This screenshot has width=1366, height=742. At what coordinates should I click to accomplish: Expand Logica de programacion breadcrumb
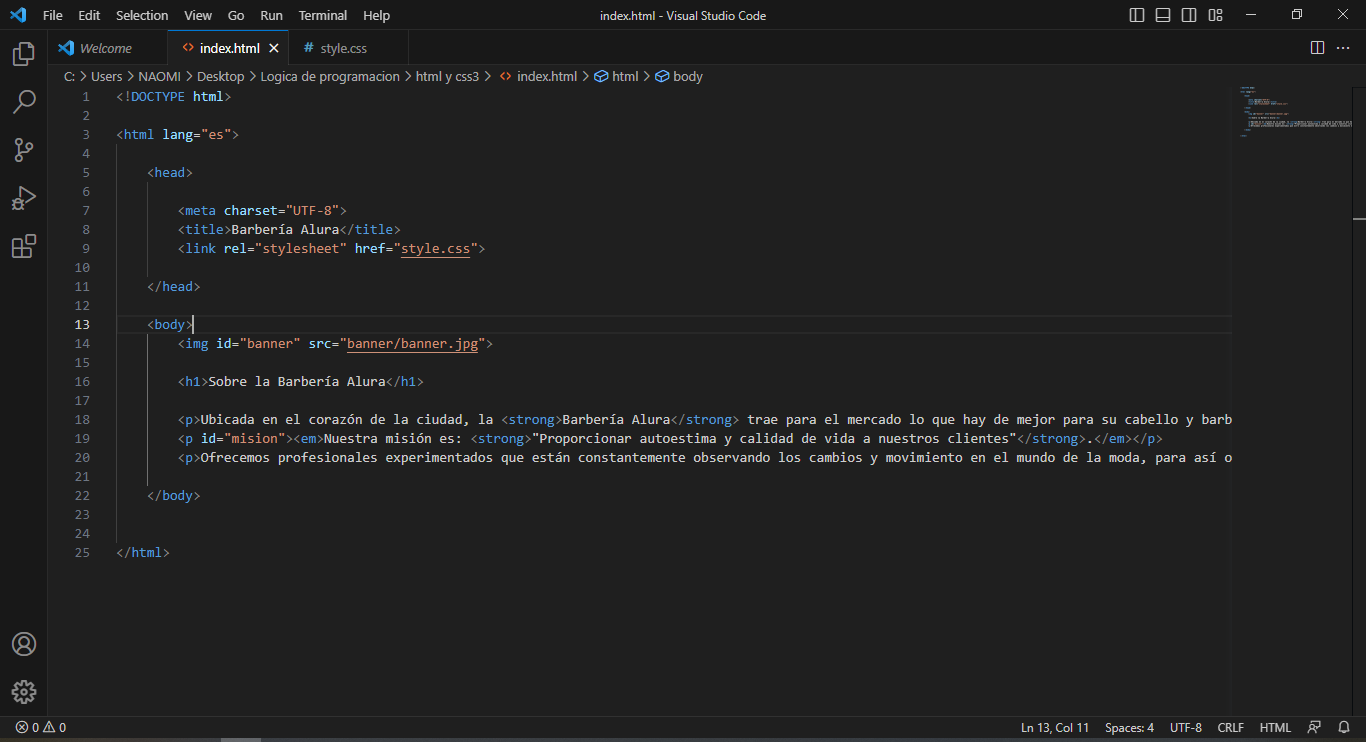pyautogui.click(x=330, y=76)
